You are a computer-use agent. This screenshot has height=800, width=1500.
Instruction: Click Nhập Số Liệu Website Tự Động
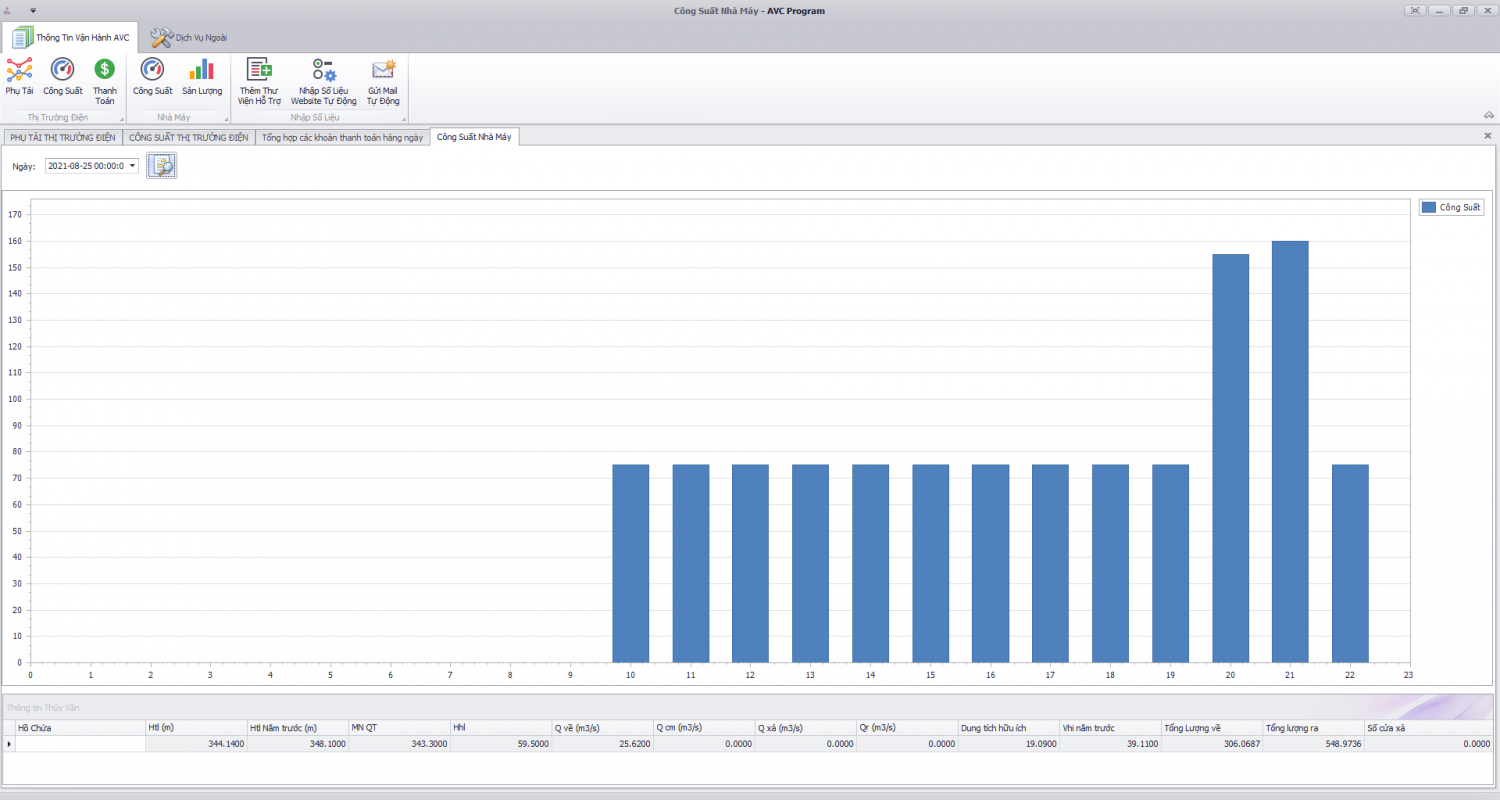(x=323, y=81)
